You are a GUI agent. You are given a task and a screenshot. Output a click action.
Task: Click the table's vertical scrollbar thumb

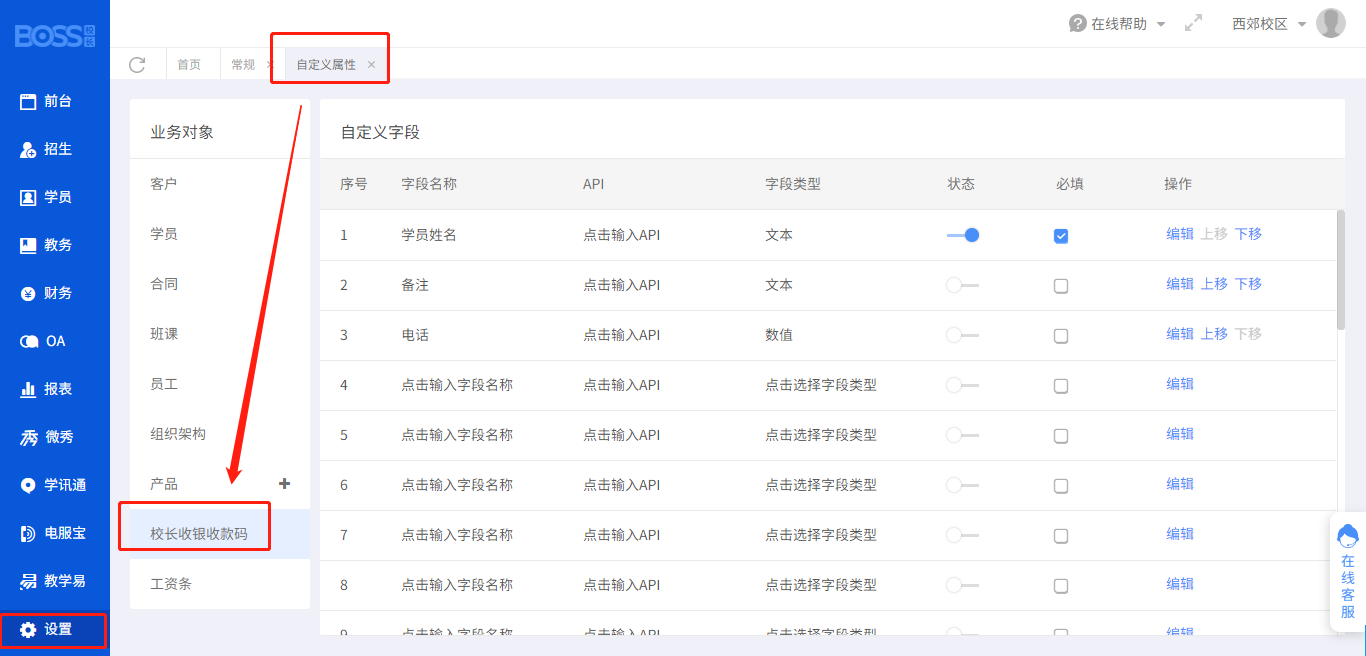click(x=1341, y=269)
